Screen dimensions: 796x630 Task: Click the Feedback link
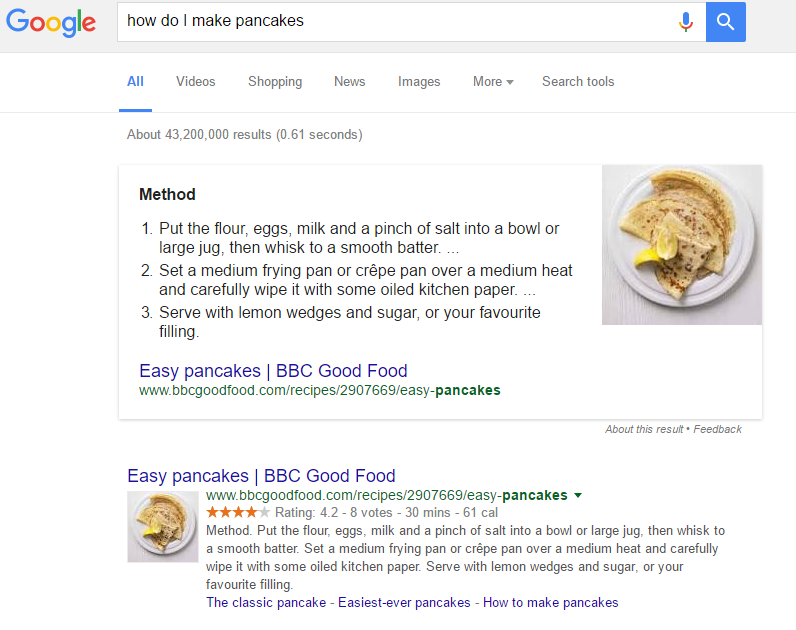(x=718, y=429)
